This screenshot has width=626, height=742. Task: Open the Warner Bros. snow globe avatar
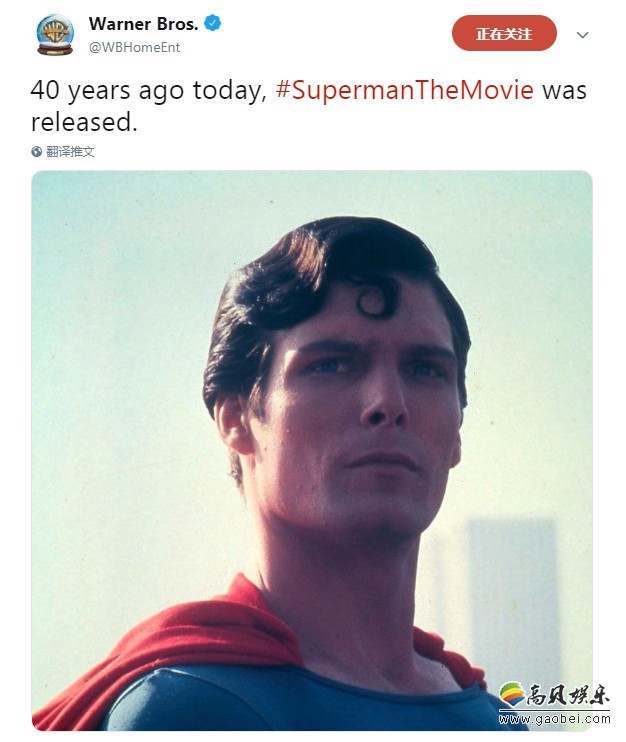(x=55, y=35)
